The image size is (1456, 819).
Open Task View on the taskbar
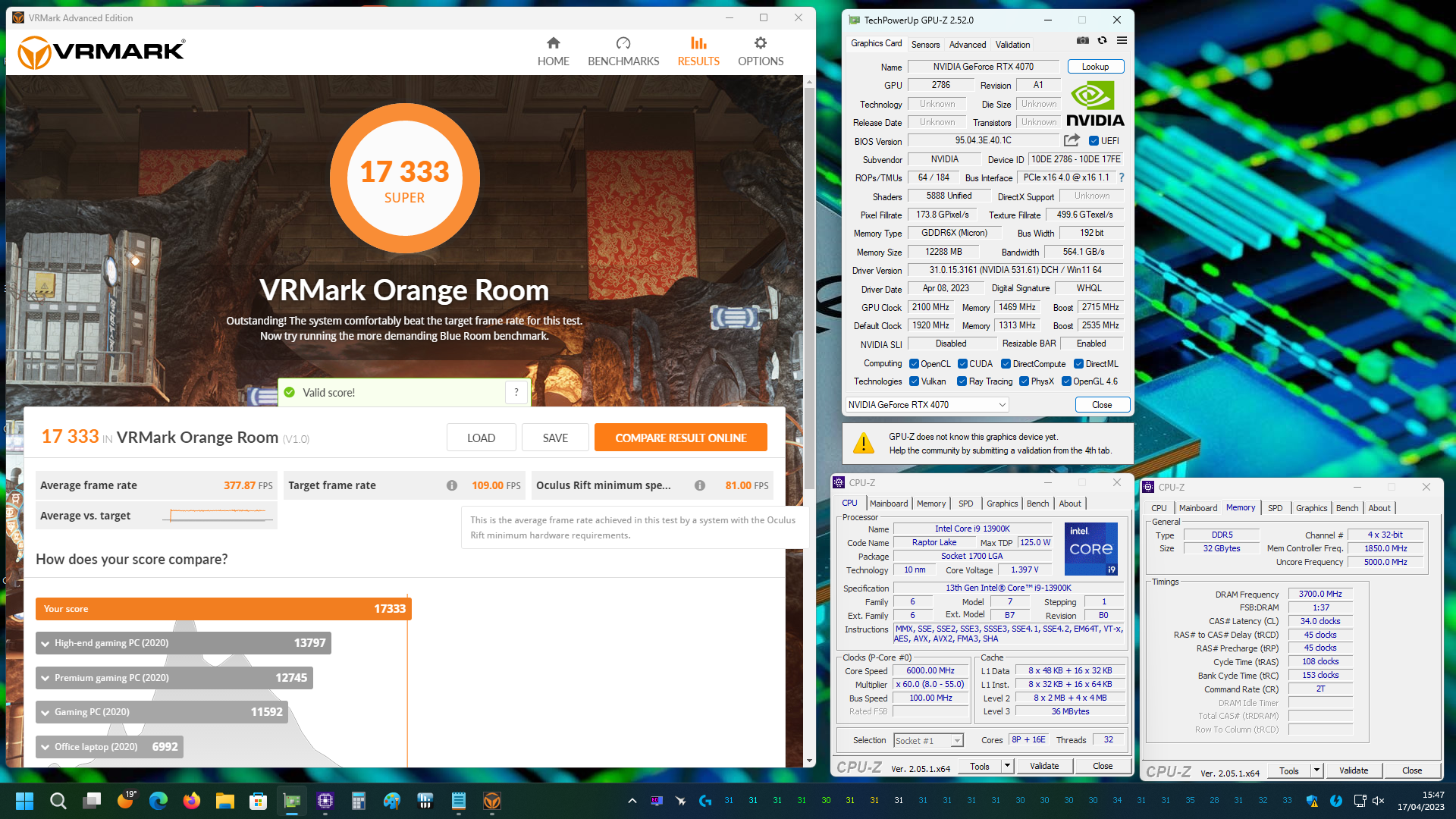(x=93, y=801)
